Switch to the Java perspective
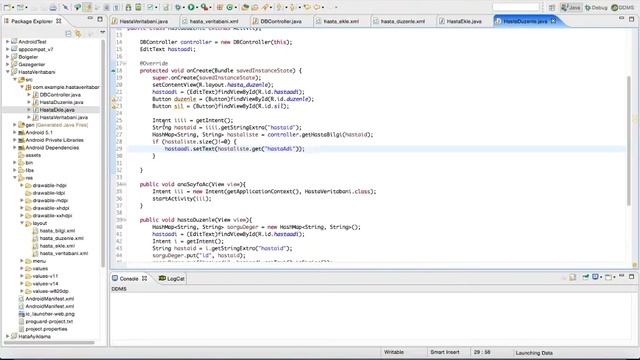Screen dimensions: 640x360 pos(571,7)
